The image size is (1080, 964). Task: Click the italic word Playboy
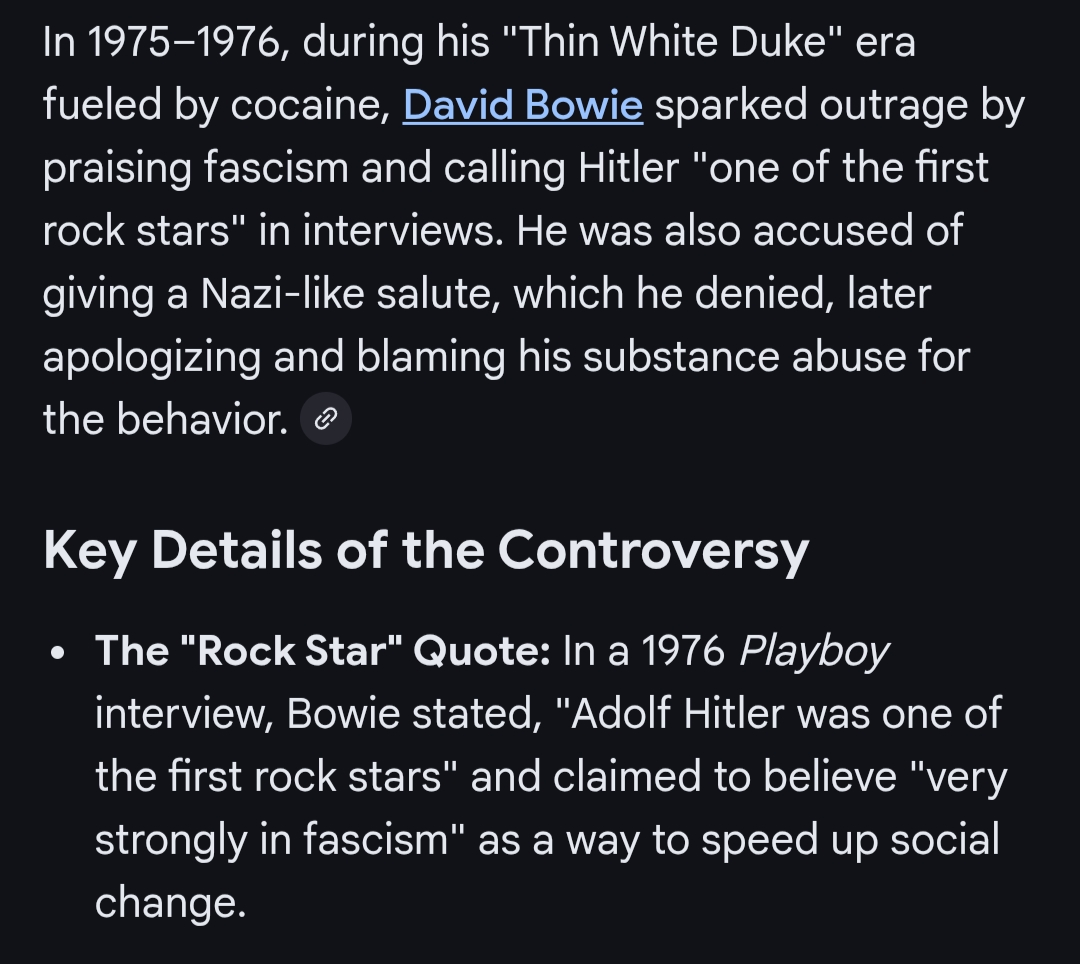pos(813,651)
